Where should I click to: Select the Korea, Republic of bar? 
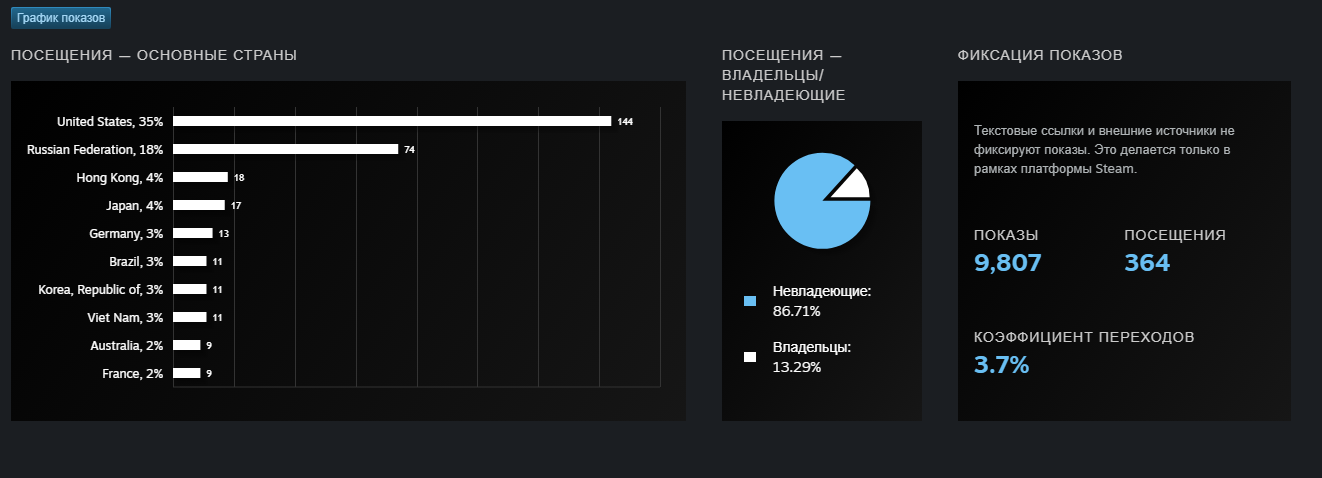tap(190, 289)
